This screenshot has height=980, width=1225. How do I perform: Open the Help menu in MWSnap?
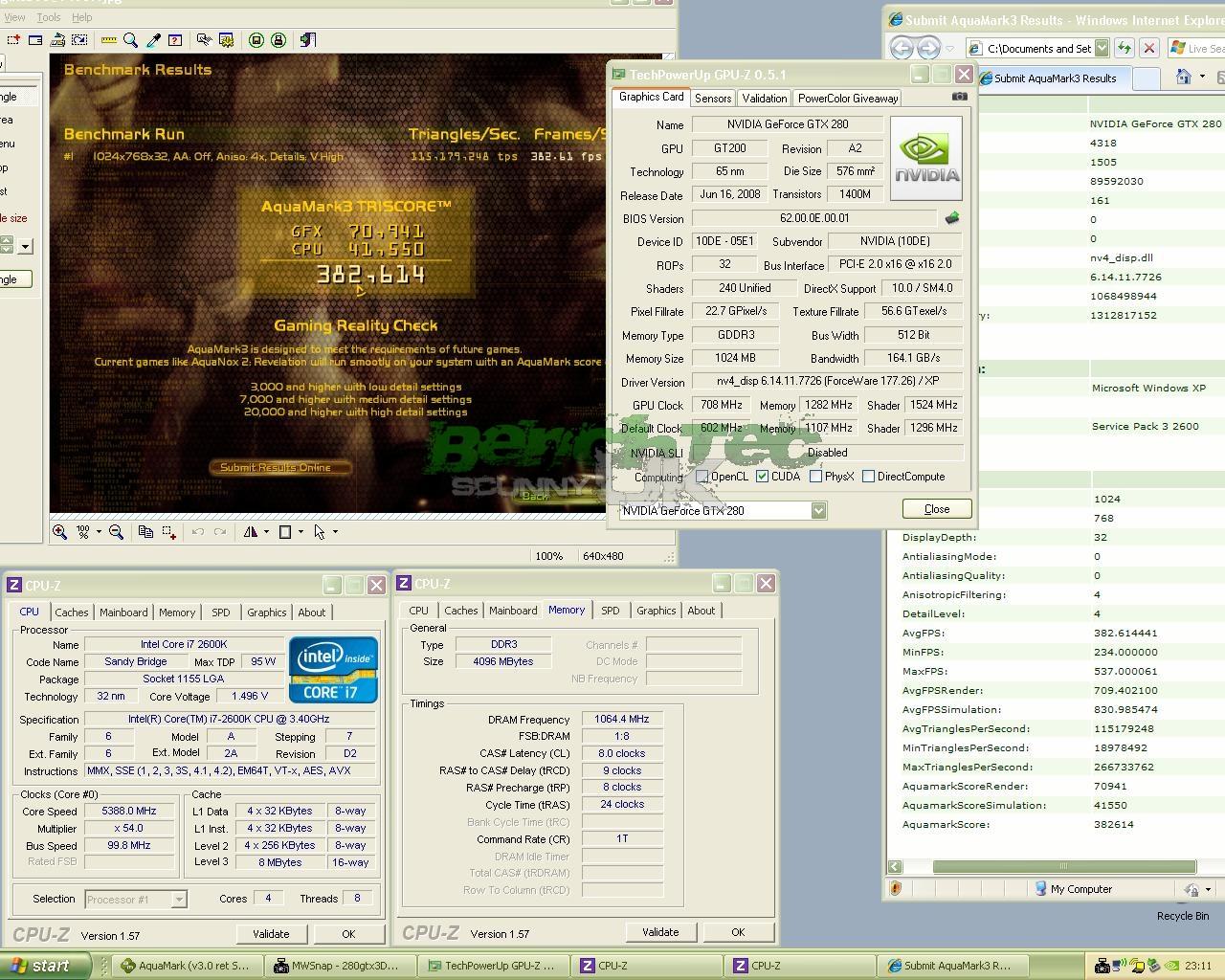(82, 17)
